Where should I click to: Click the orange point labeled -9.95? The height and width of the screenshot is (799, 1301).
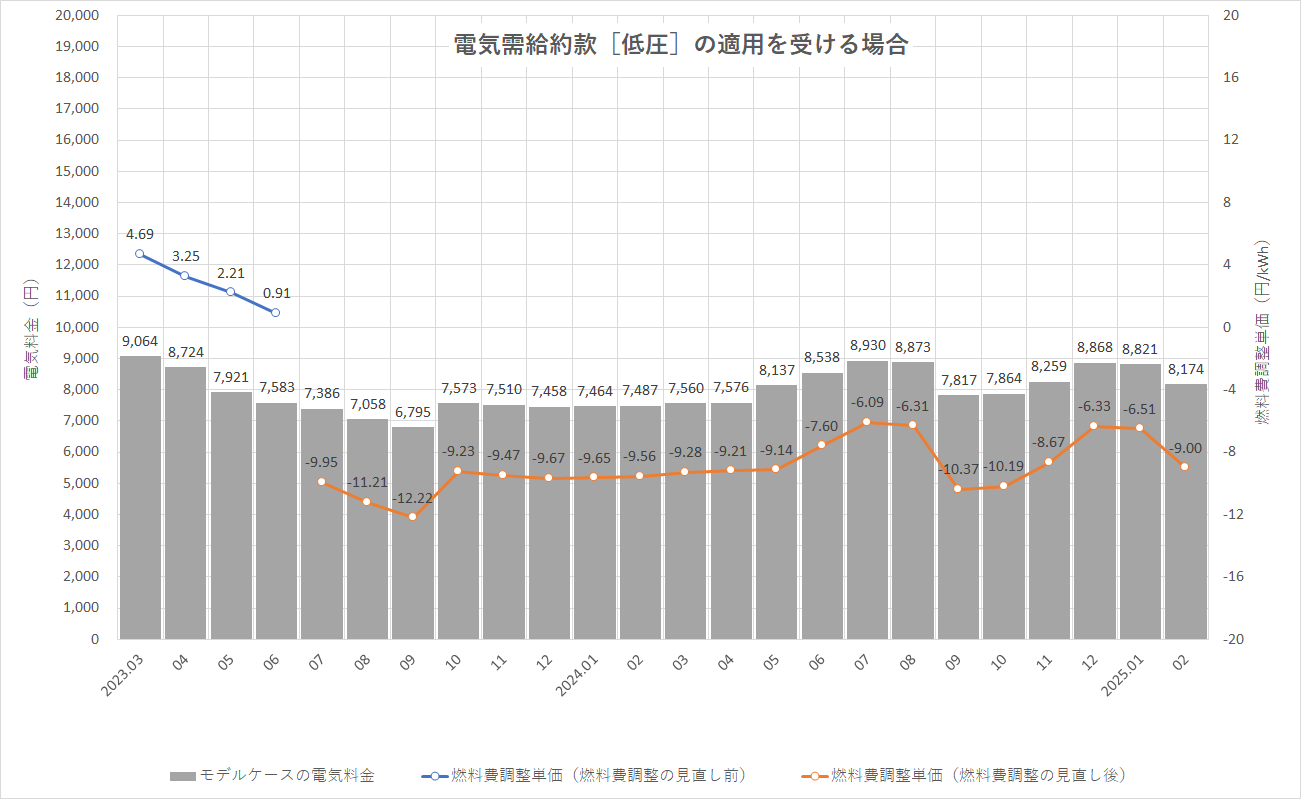[322, 482]
